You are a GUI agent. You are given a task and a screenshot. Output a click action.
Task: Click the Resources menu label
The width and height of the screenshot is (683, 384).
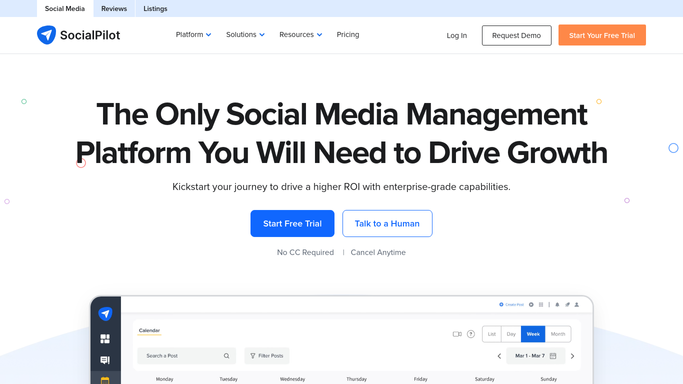(296, 34)
